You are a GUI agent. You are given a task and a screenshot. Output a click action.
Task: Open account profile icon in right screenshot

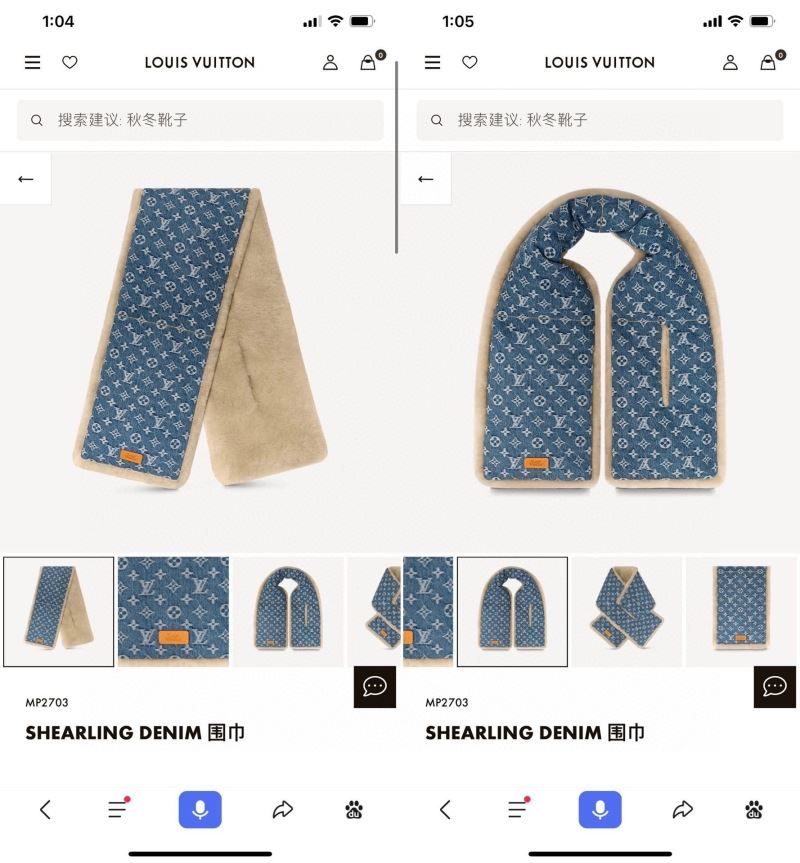[730, 62]
